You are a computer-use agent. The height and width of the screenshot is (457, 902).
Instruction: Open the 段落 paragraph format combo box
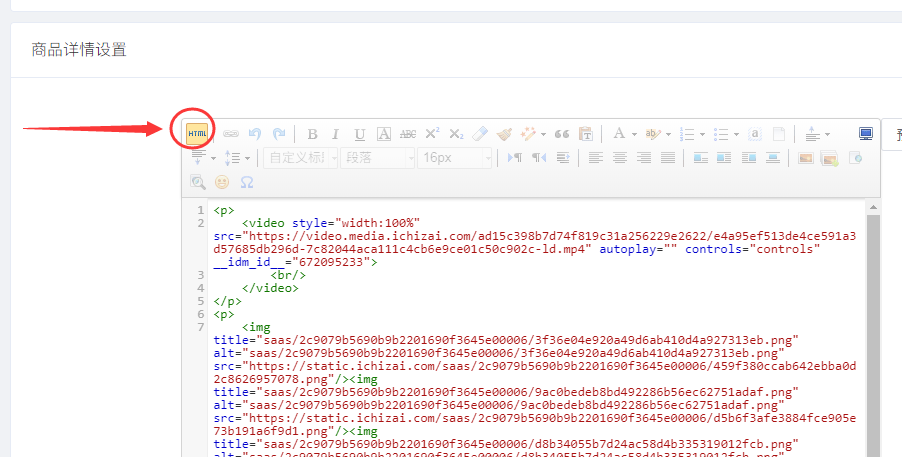pyautogui.click(x=378, y=158)
